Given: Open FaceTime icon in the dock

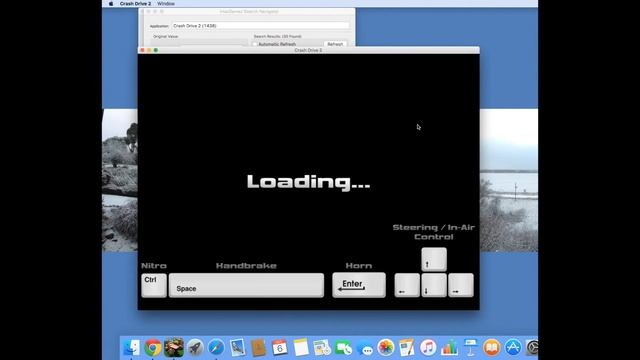Looking at the screenshot, I should (x=343, y=348).
